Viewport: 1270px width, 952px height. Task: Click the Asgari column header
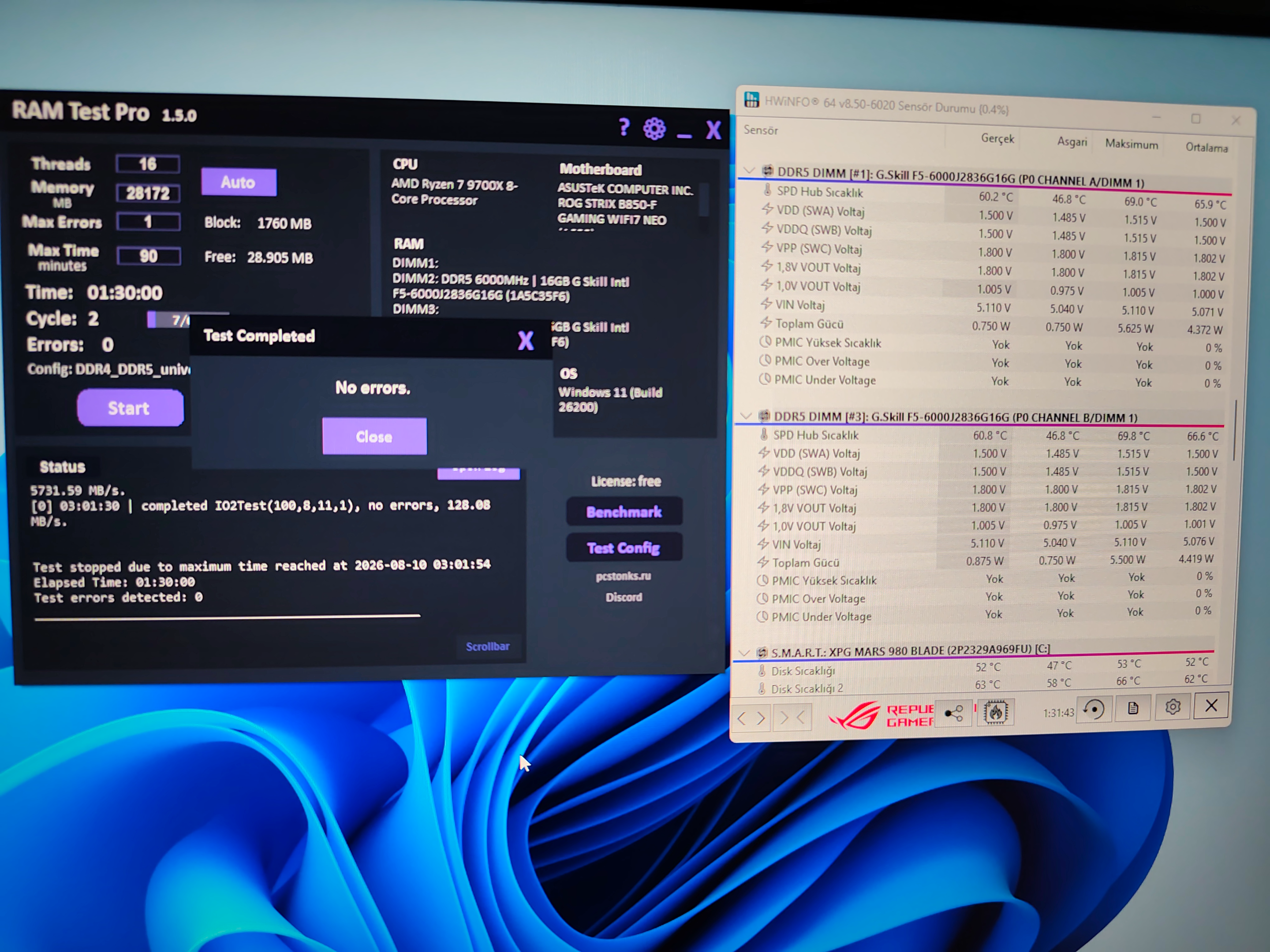(x=1072, y=142)
